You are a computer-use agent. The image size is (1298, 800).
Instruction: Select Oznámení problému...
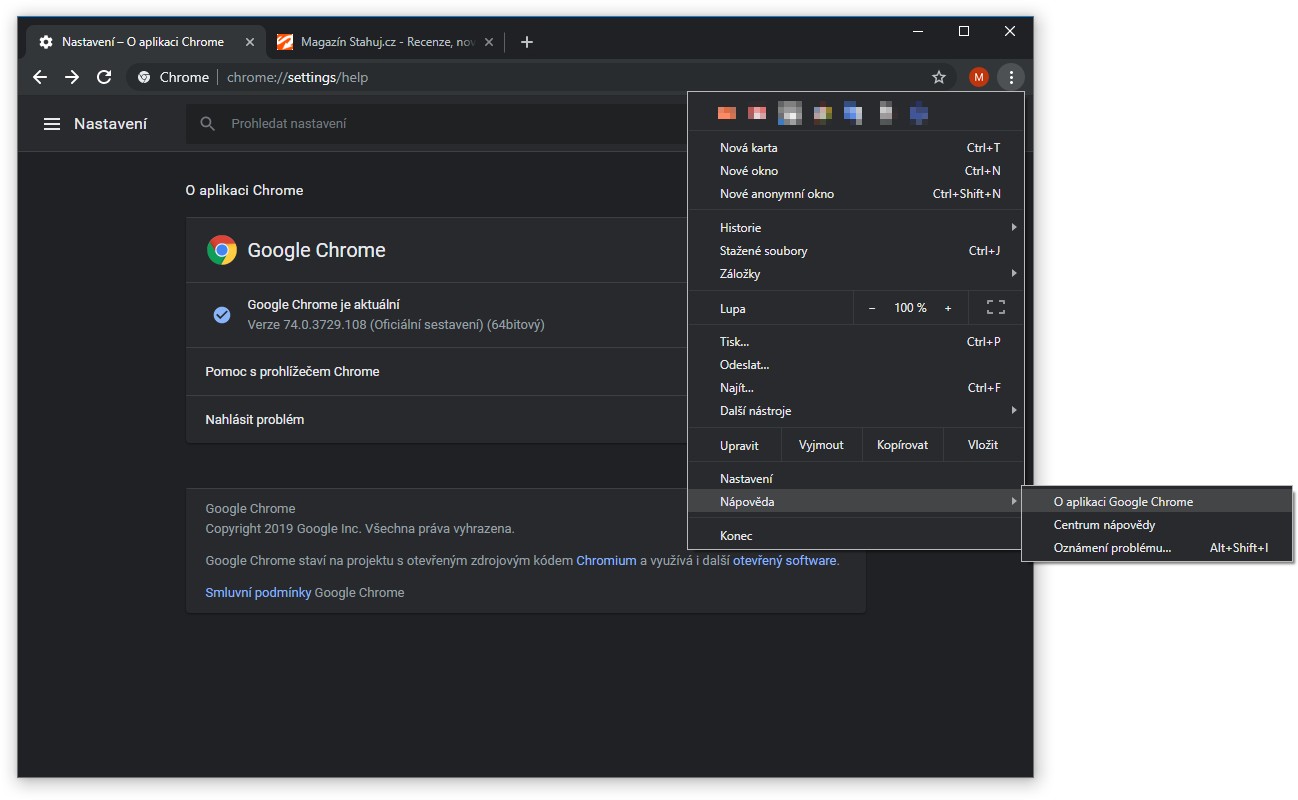coord(1157,548)
